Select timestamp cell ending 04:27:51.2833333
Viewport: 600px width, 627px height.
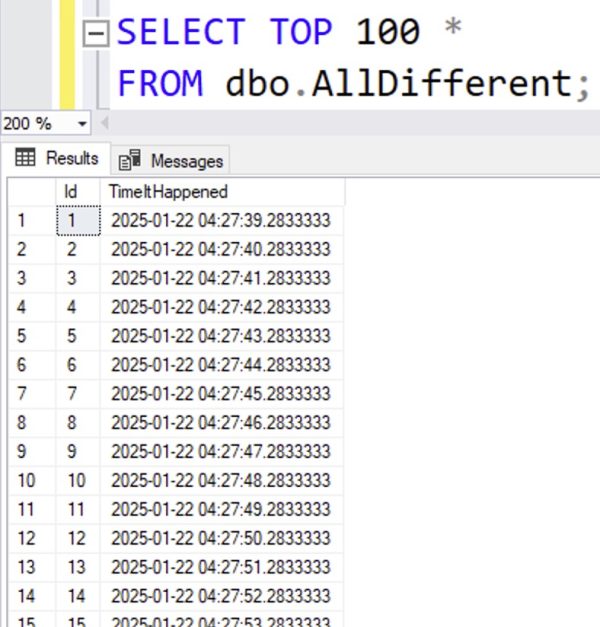220,568
